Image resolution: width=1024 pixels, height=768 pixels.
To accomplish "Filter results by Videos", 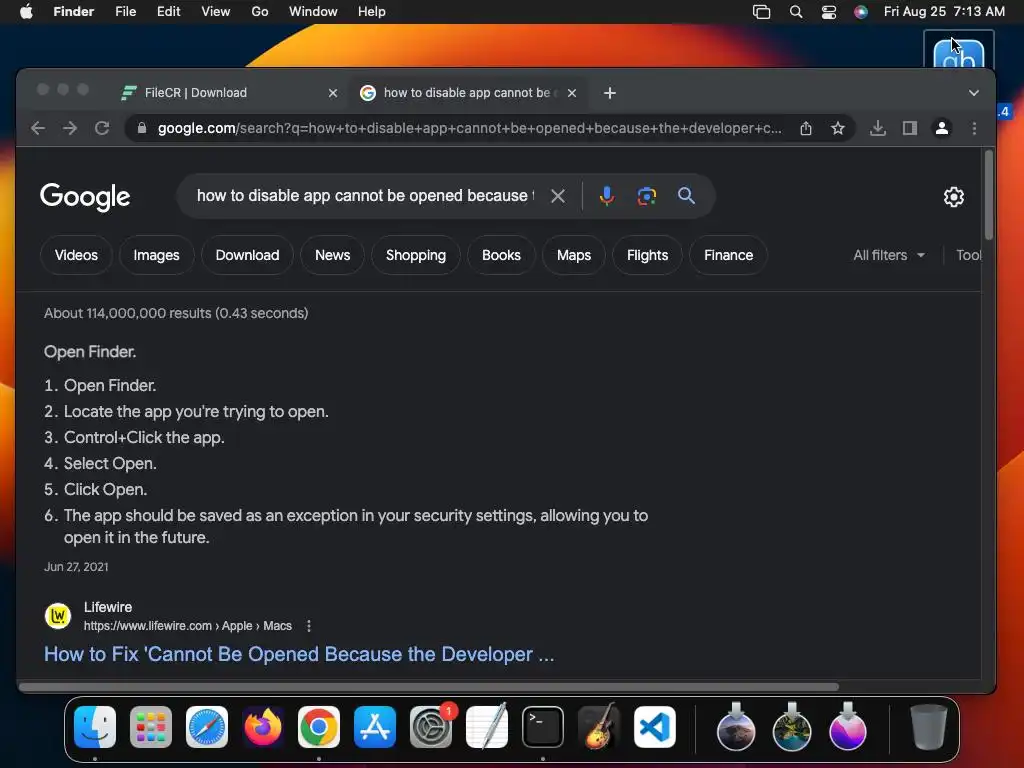I will (76, 255).
